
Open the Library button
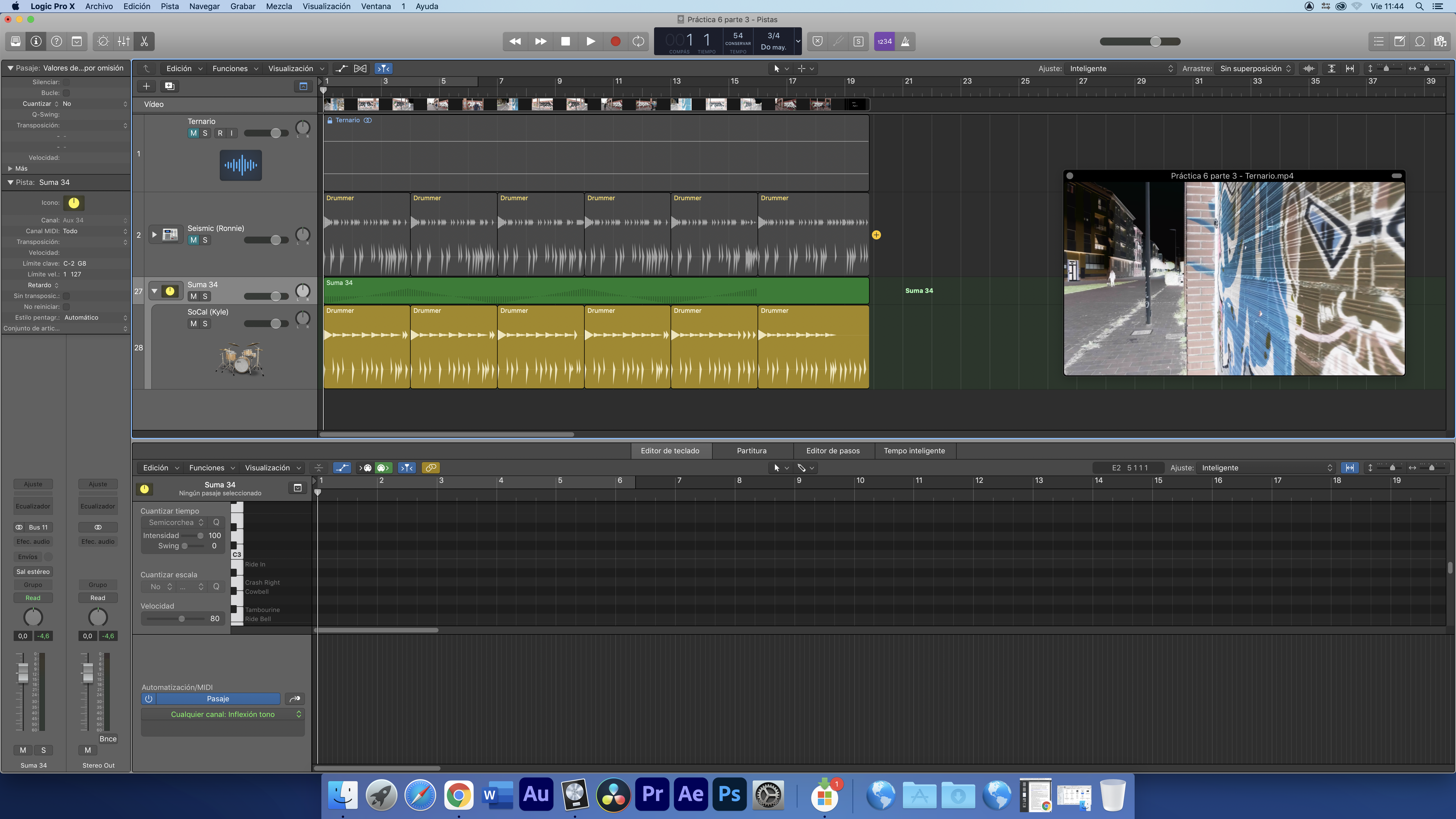click(16, 41)
